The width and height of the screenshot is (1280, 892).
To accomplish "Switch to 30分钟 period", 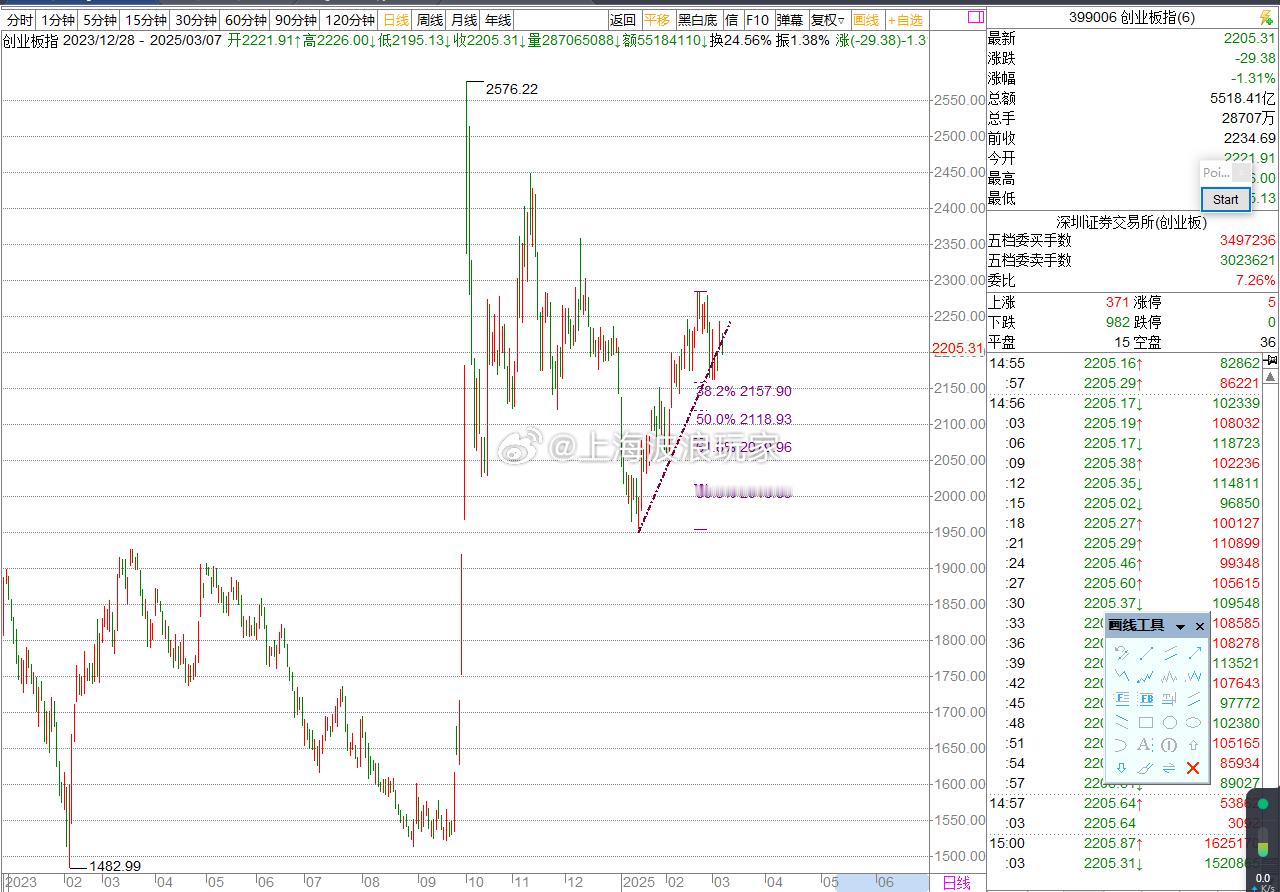I will pos(195,20).
